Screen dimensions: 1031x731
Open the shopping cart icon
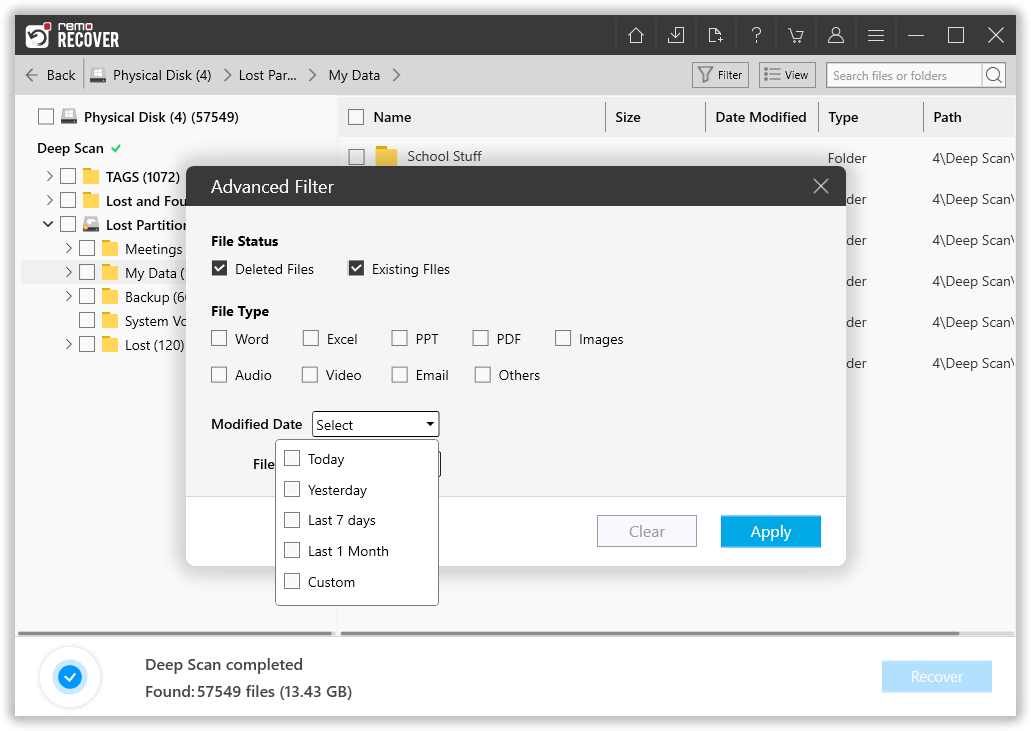[796, 35]
